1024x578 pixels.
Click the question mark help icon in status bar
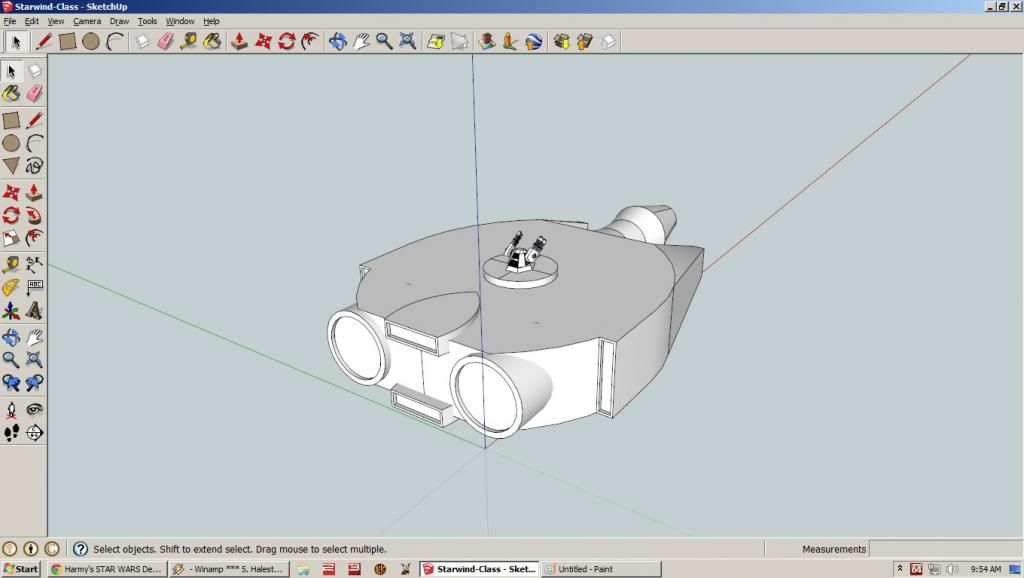(x=80, y=549)
